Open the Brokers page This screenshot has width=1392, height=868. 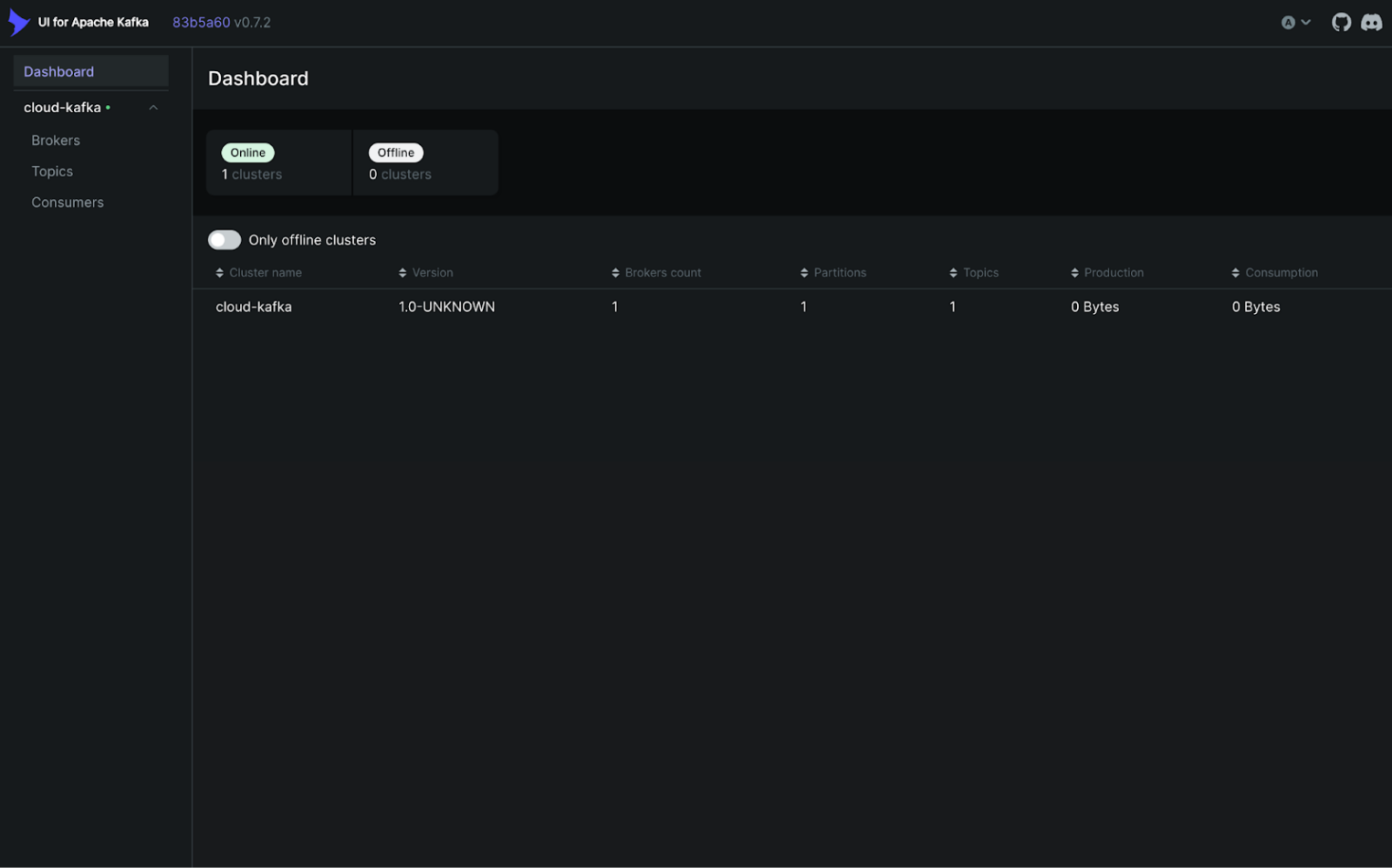(56, 141)
